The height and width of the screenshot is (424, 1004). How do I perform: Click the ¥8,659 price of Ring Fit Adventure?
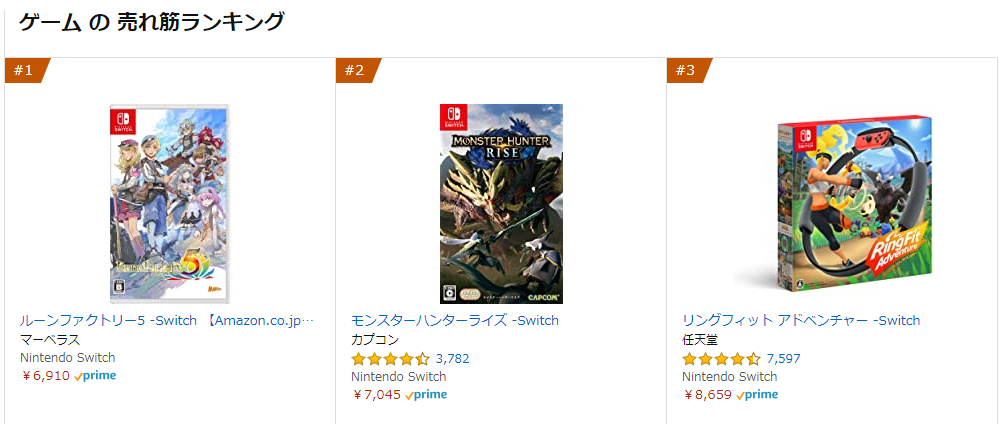tap(707, 394)
